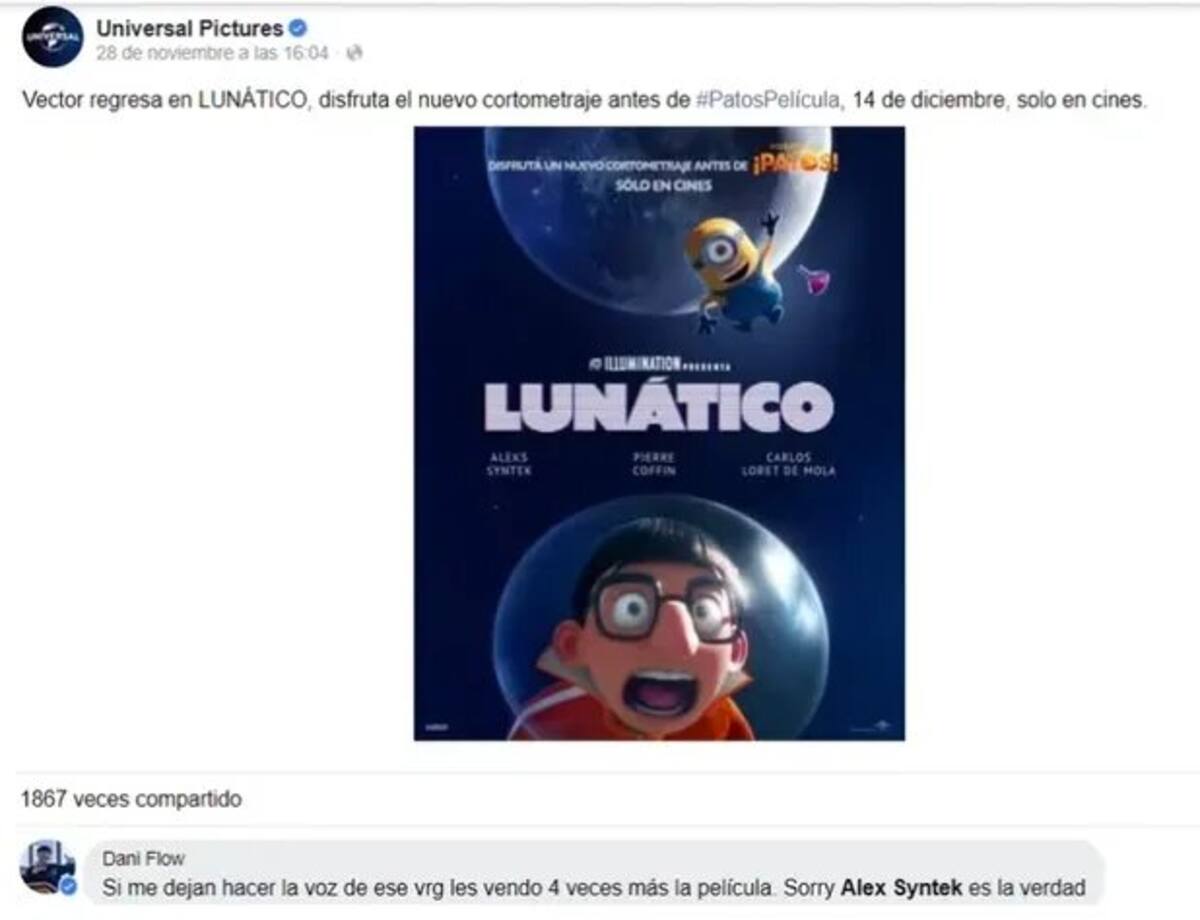Image resolution: width=1200 pixels, height=920 pixels.
Task: Open the Universal Pictures profile avatar
Action: [52, 37]
